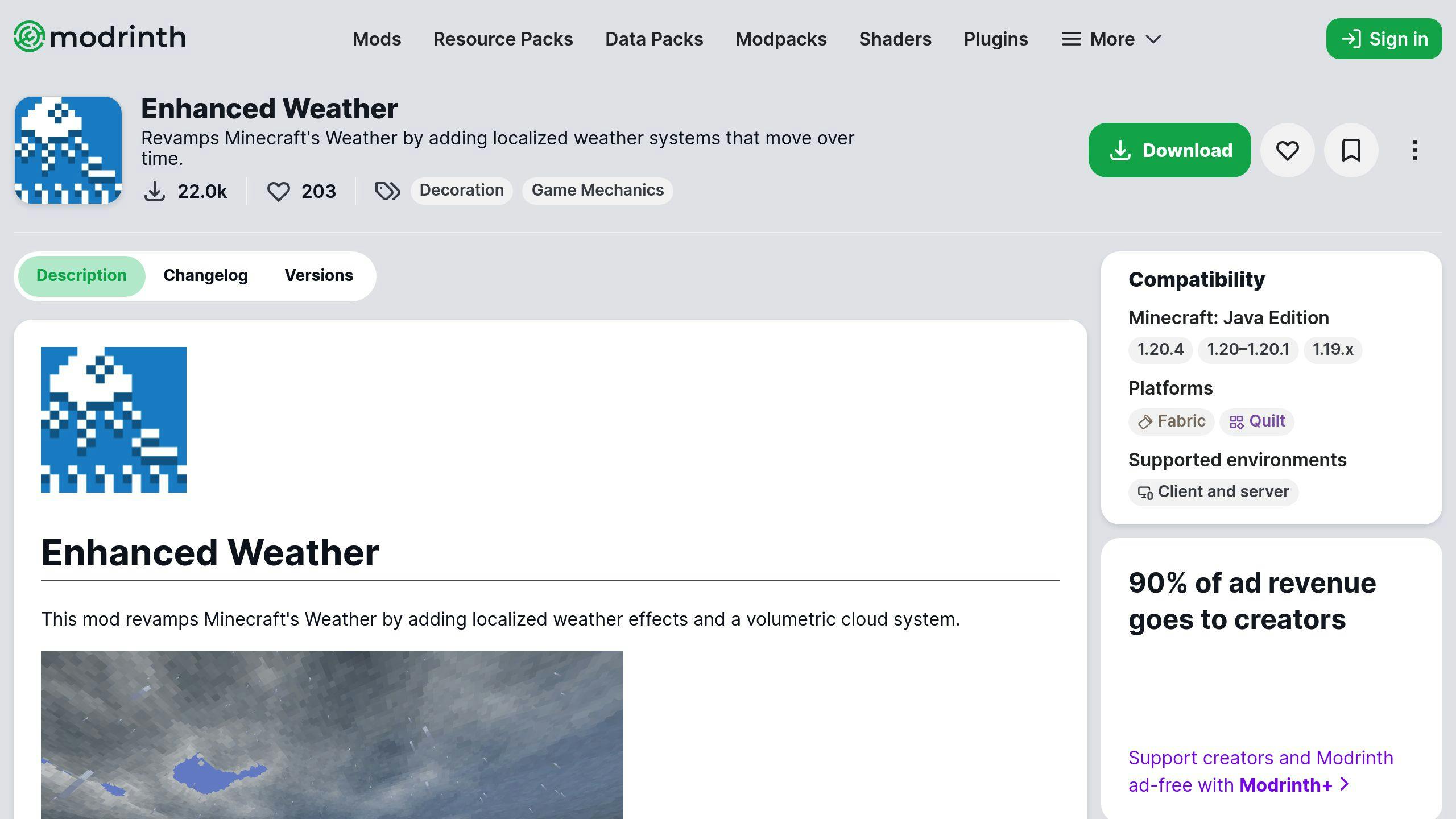Viewport: 1456px width, 819px height.
Task: Click the project summary text under the title
Action: (x=498, y=148)
